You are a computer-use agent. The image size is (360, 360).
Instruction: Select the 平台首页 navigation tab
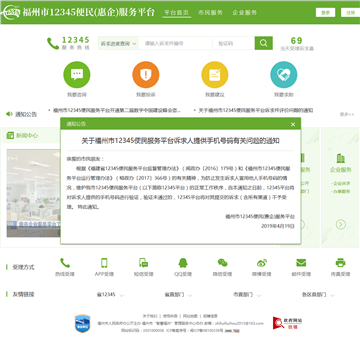pos(177,13)
